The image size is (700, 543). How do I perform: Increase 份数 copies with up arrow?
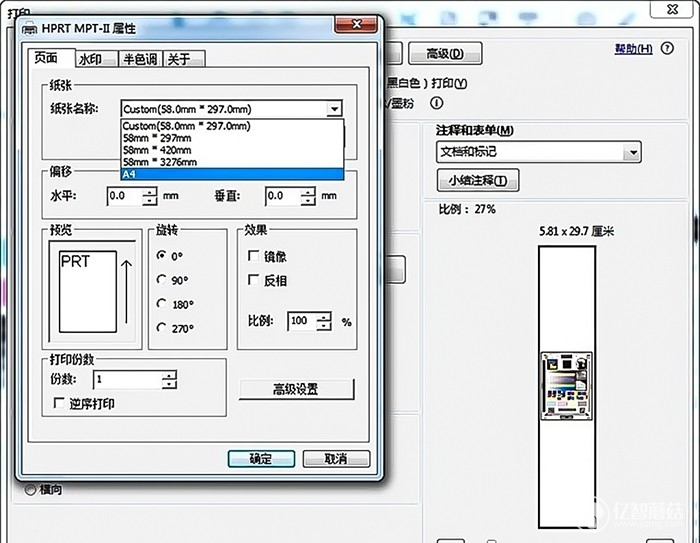pos(169,375)
